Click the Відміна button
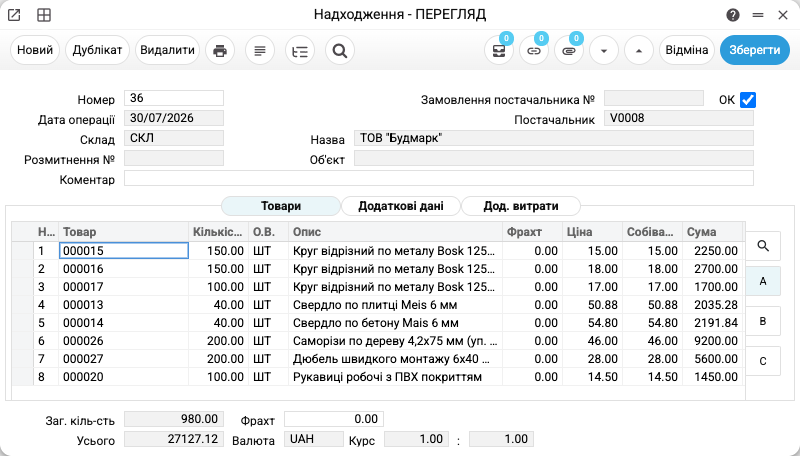The image size is (800, 456). tap(687, 50)
